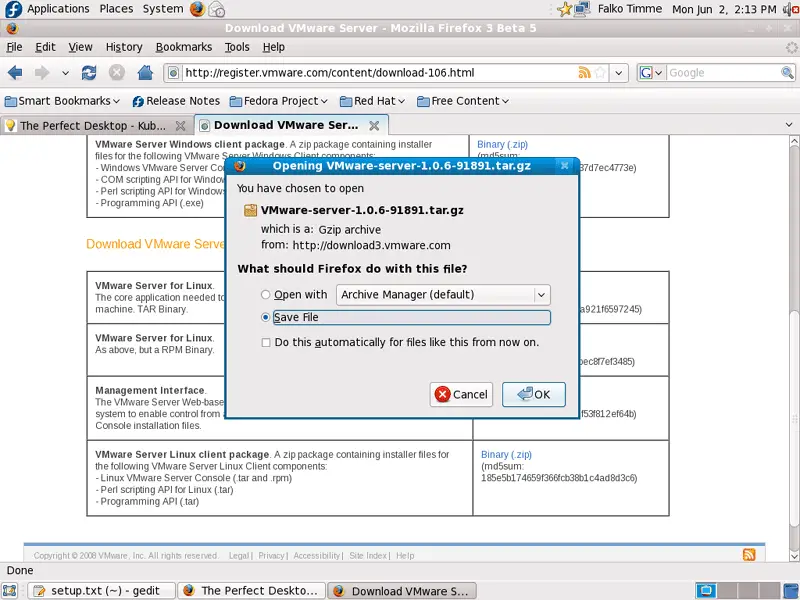This screenshot has width=800, height=600.
Task: Switch to the setup.txt gedit window
Action: (101, 591)
